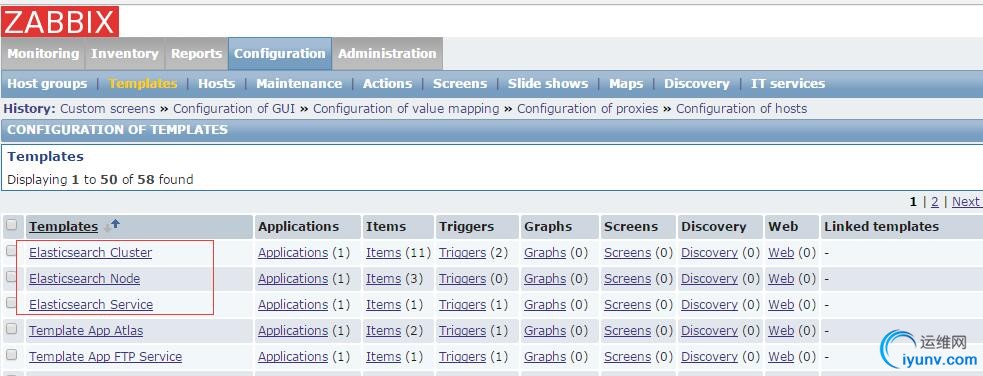
Task: Click the iyunv.com watermark logo
Action: tap(929, 350)
